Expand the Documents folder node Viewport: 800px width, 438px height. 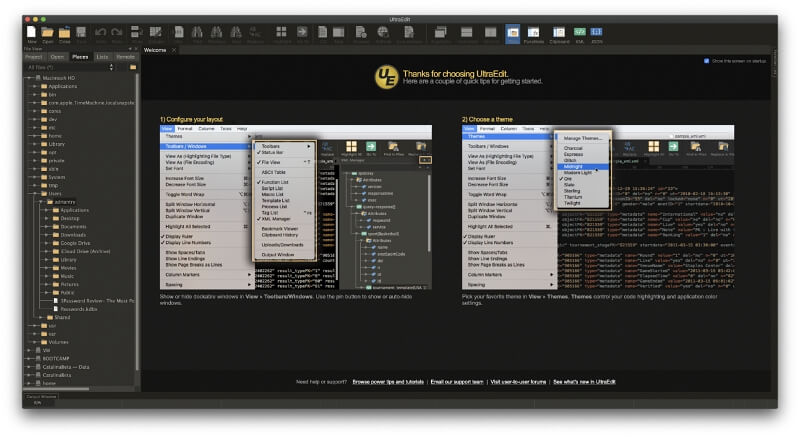pyautogui.click(x=48, y=227)
